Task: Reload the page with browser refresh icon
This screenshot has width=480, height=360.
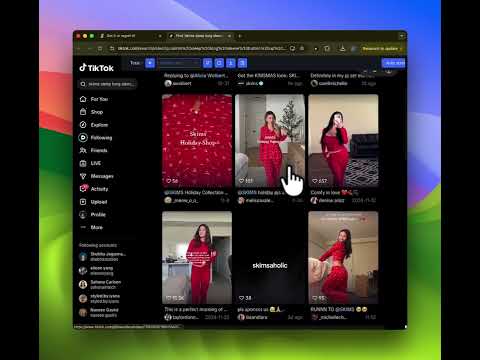Action: click(x=100, y=49)
